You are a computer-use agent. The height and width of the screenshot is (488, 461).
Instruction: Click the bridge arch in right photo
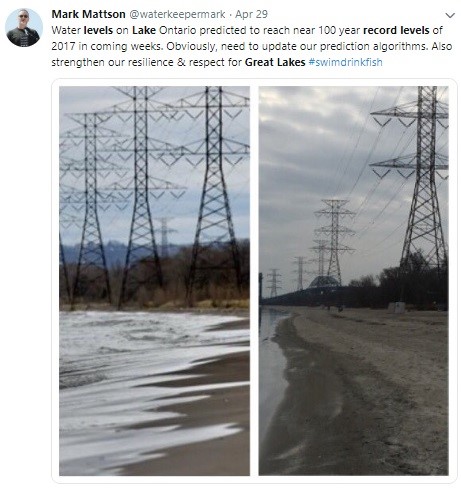pos(324,282)
